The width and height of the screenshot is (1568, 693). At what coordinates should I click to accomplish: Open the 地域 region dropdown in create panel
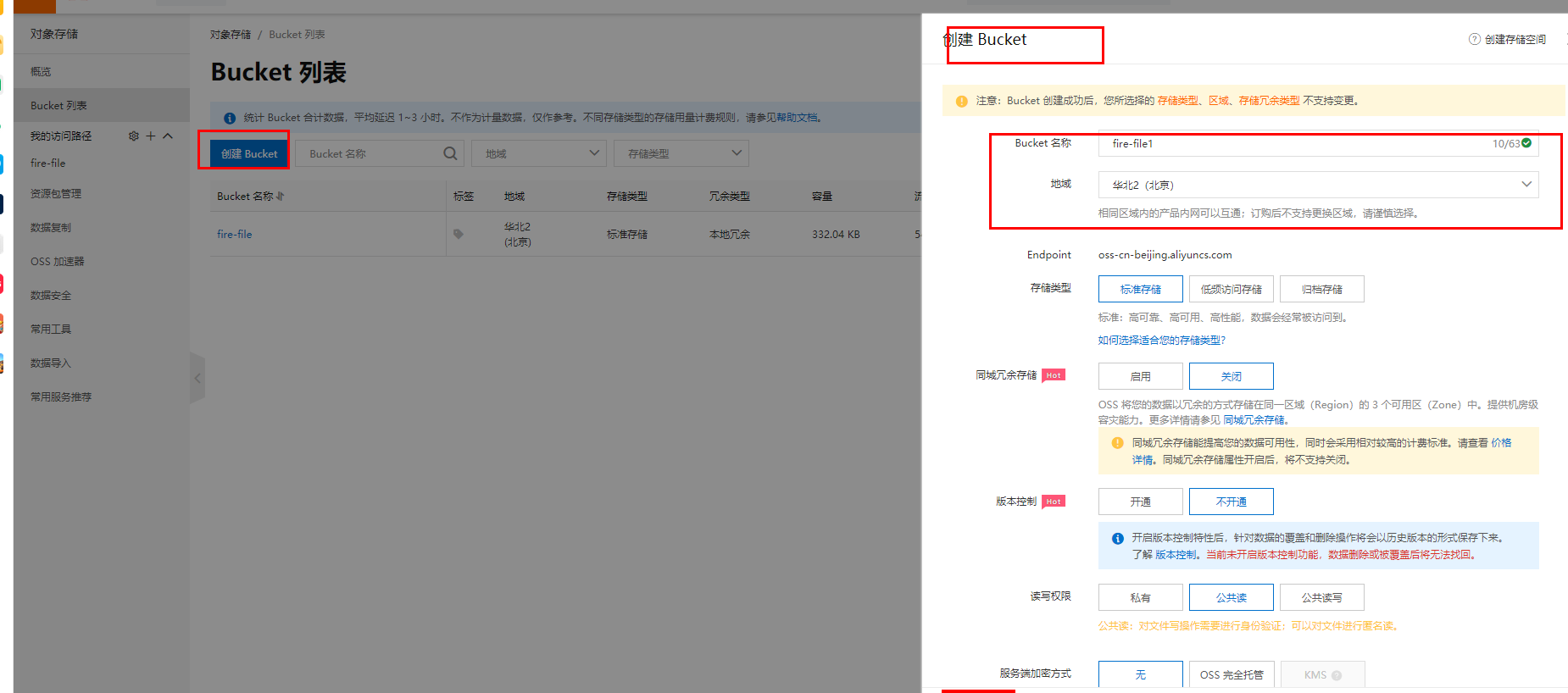[x=1319, y=185]
